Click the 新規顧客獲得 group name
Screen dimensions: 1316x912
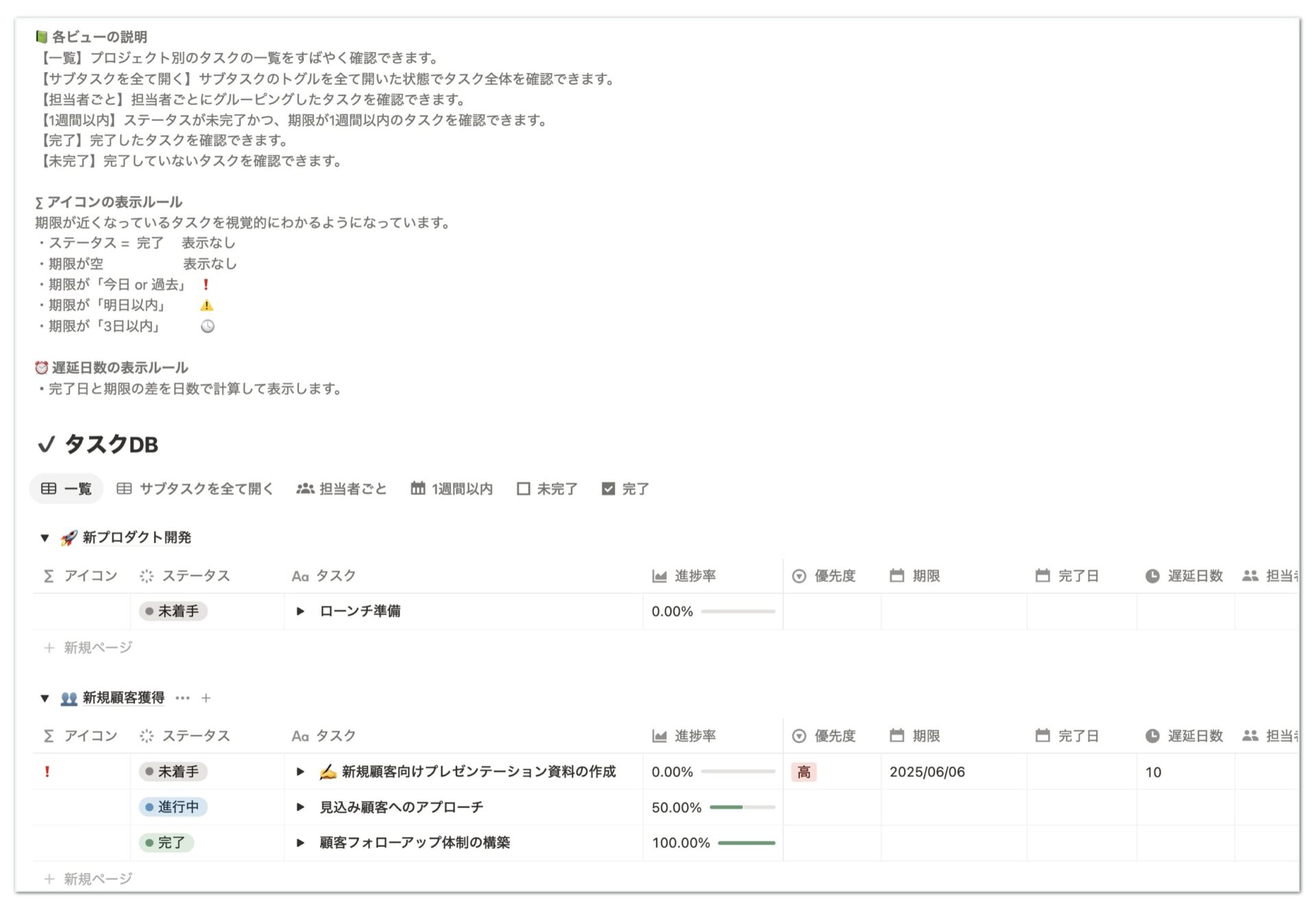point(123,698)
